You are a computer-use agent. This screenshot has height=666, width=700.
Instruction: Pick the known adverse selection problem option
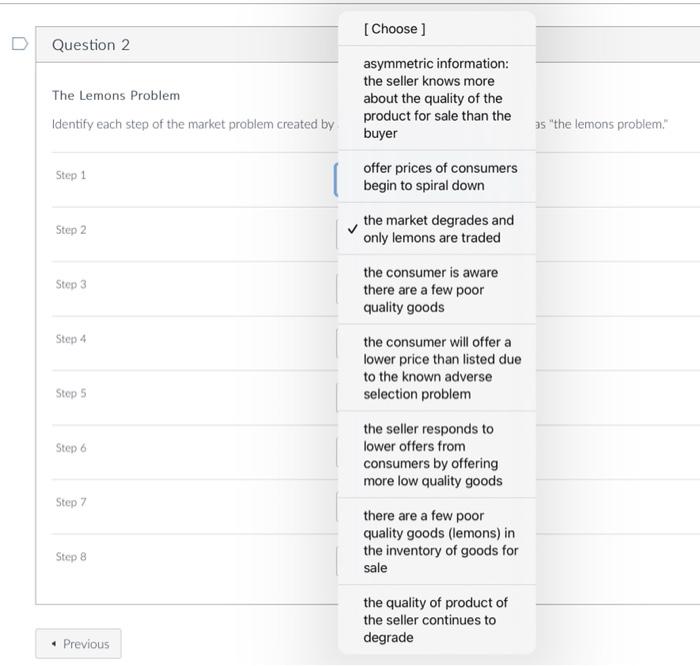click(441, 368)
